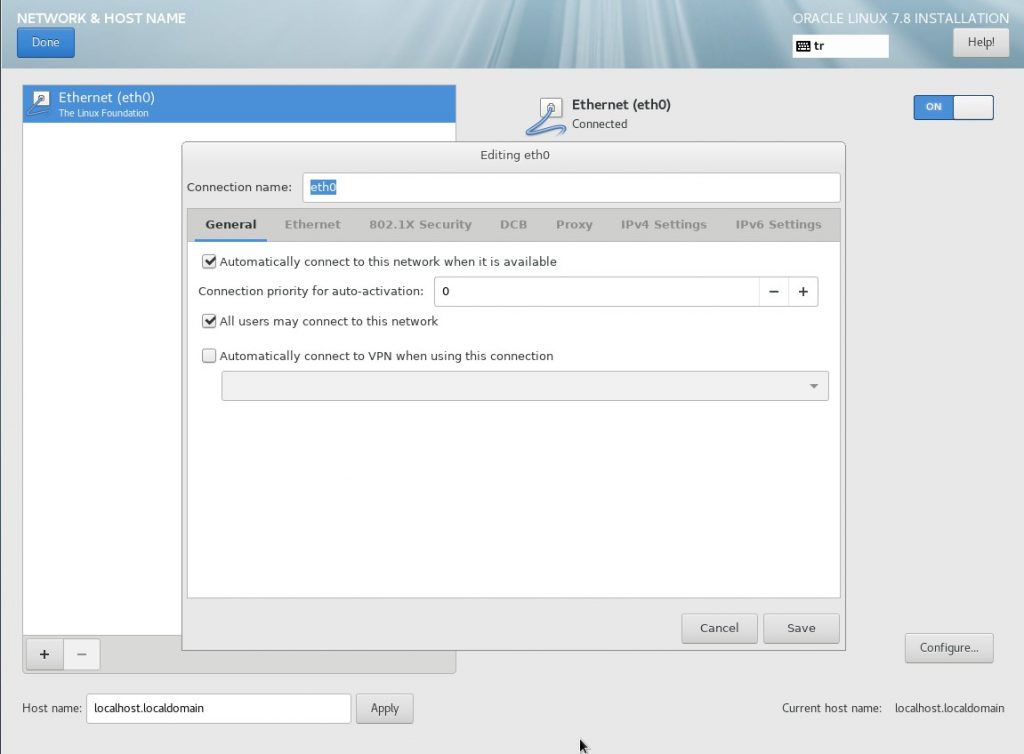Open the IPv4 Settings tab
Image resolution: width=1024 pixels, height=754 pixels.
(x=664, y=225)
